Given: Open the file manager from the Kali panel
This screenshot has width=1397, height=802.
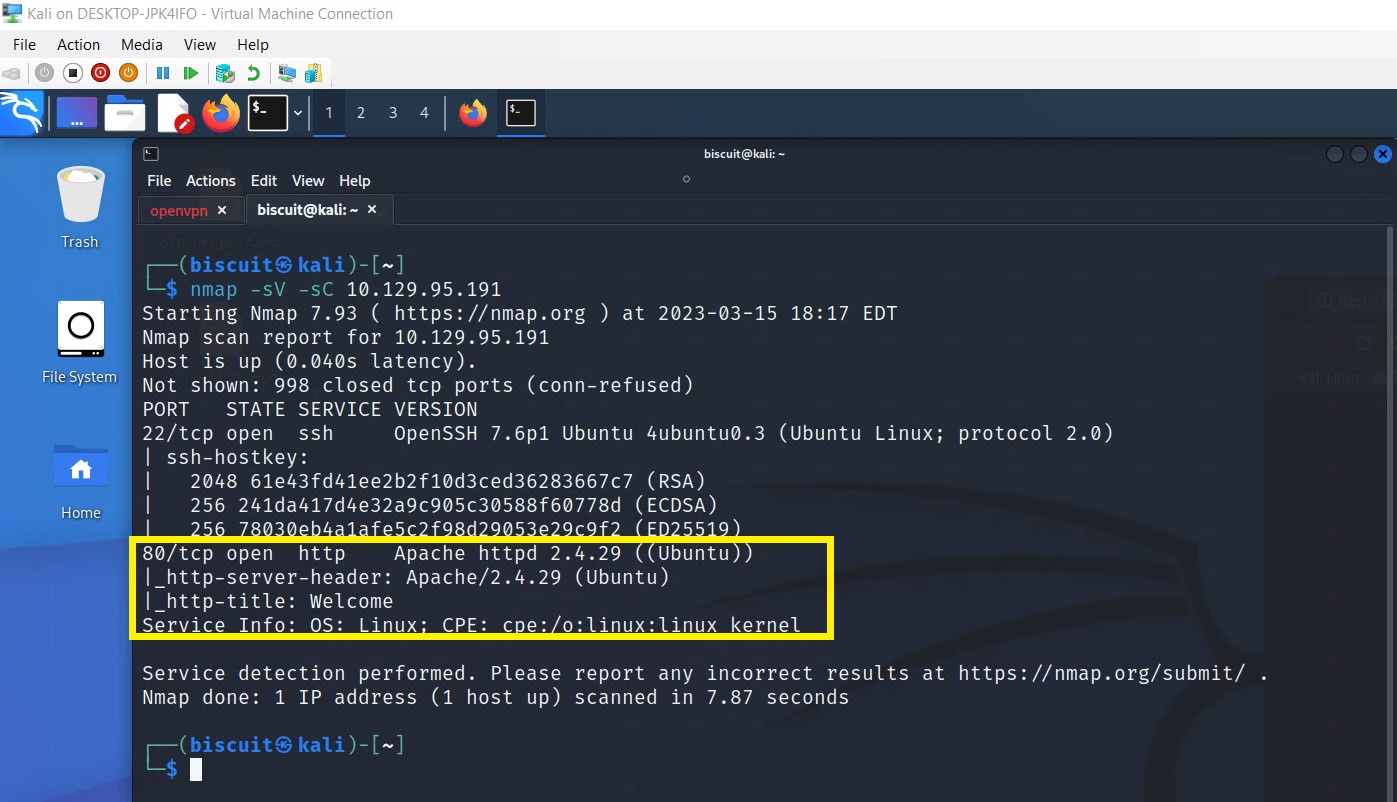Looking at the screenshot, I should pyautogui.click(x=125, y=113).
